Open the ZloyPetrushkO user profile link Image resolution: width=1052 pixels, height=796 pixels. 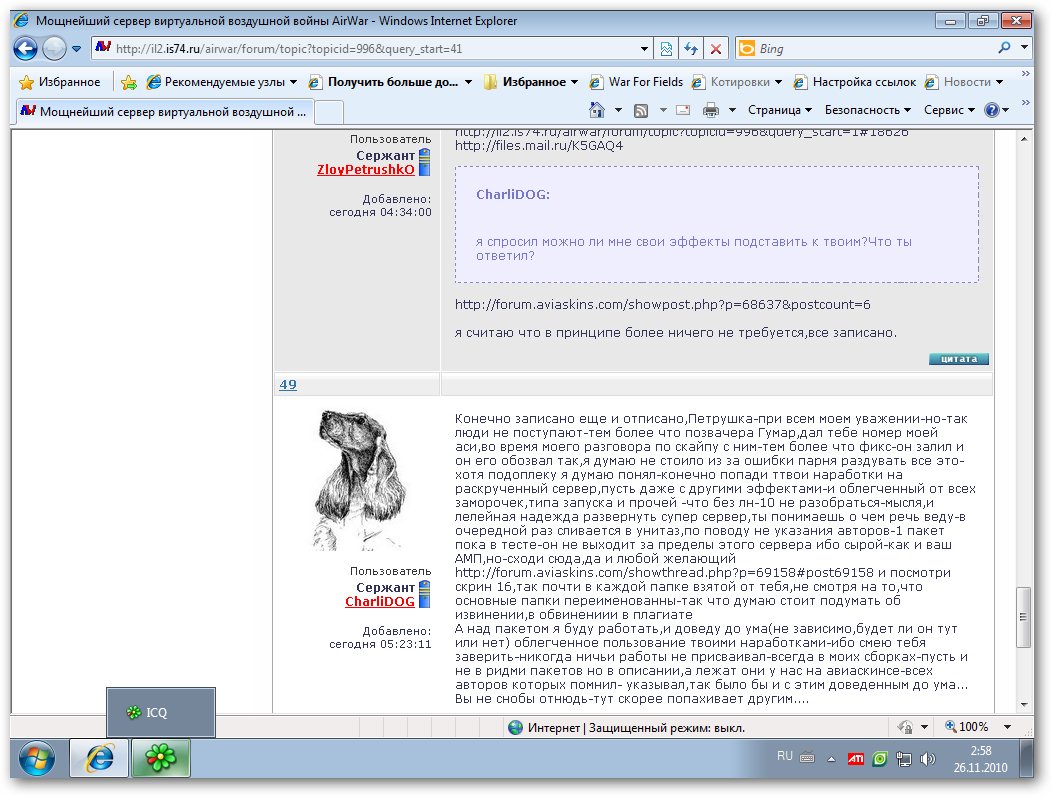point(366,169)
